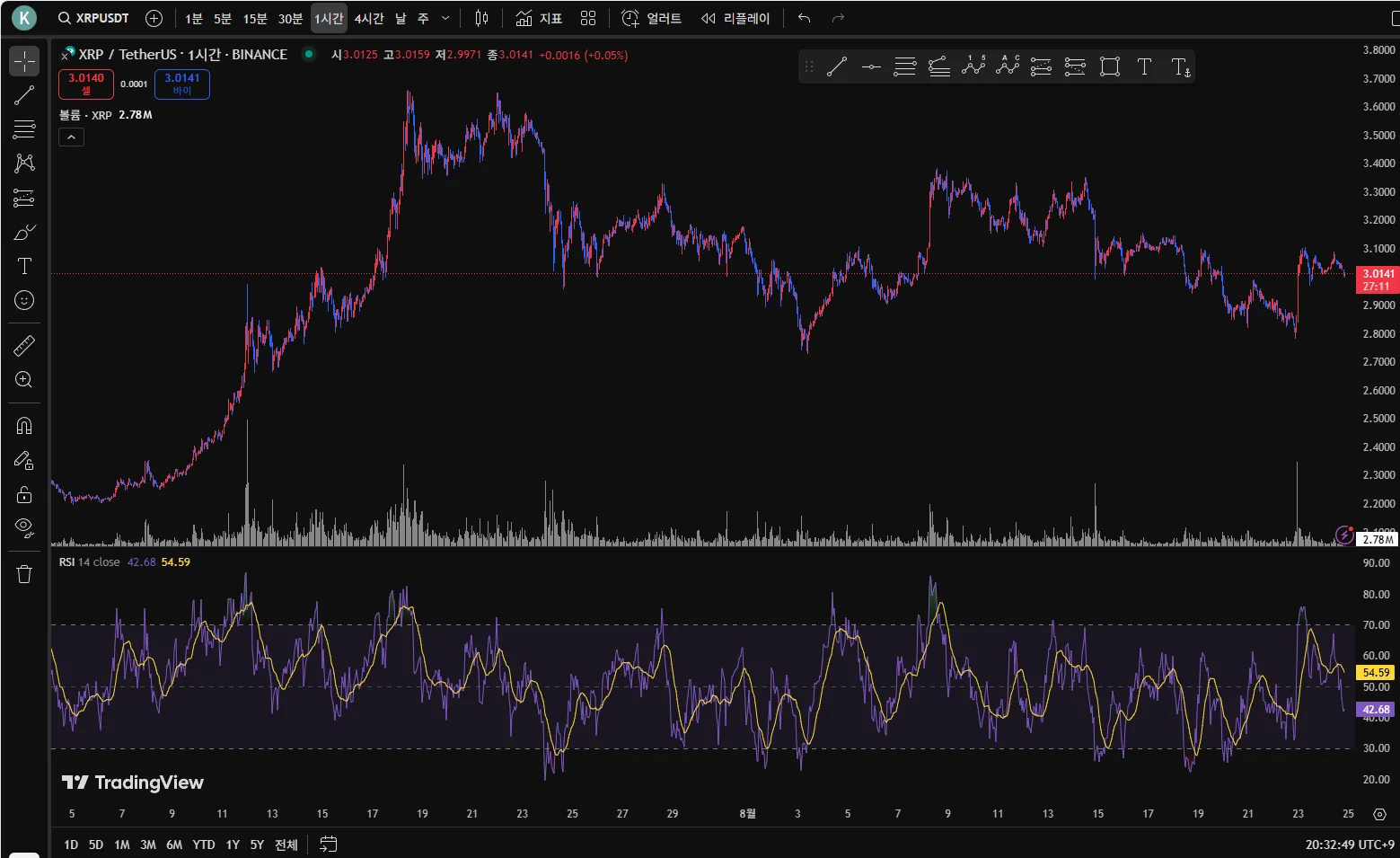The width and height of the screenshot is (1400, 858).
Task: Toggle lock all drawing tools
Action: pos(24,494)
